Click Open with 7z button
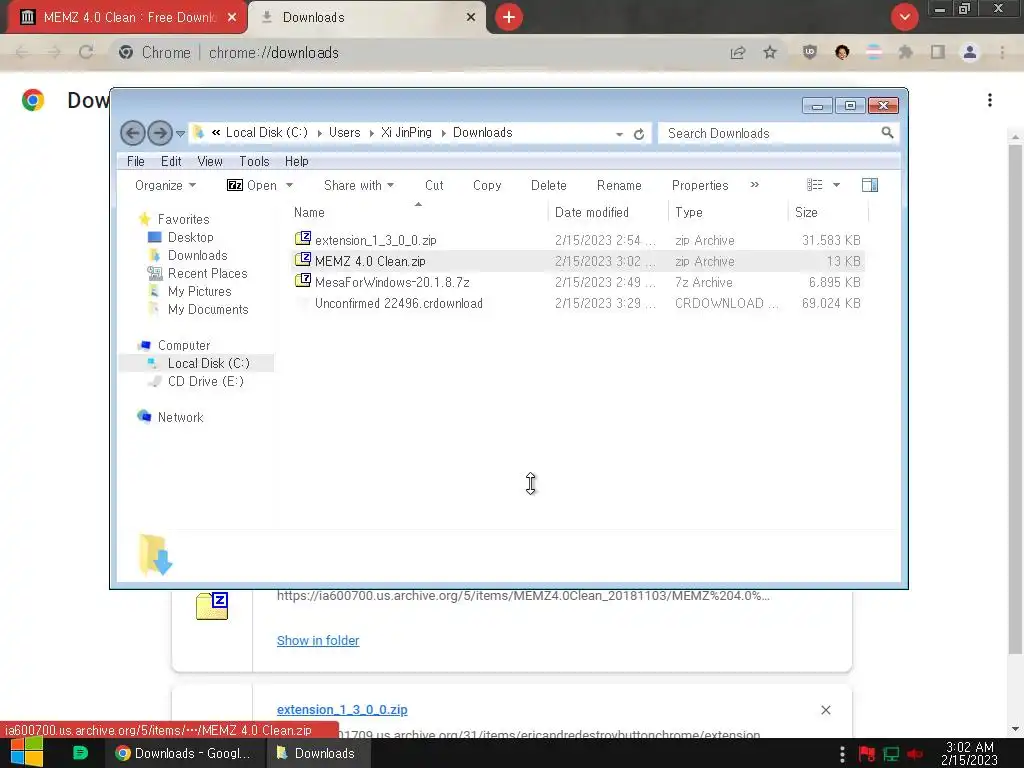 (252, 185)
